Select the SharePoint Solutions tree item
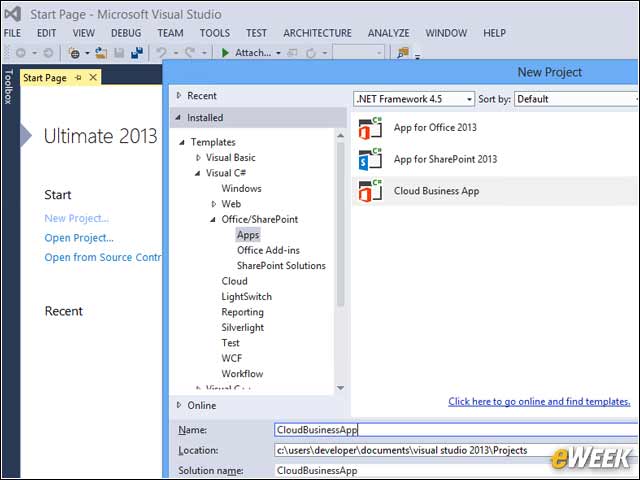 pos(281,266)
